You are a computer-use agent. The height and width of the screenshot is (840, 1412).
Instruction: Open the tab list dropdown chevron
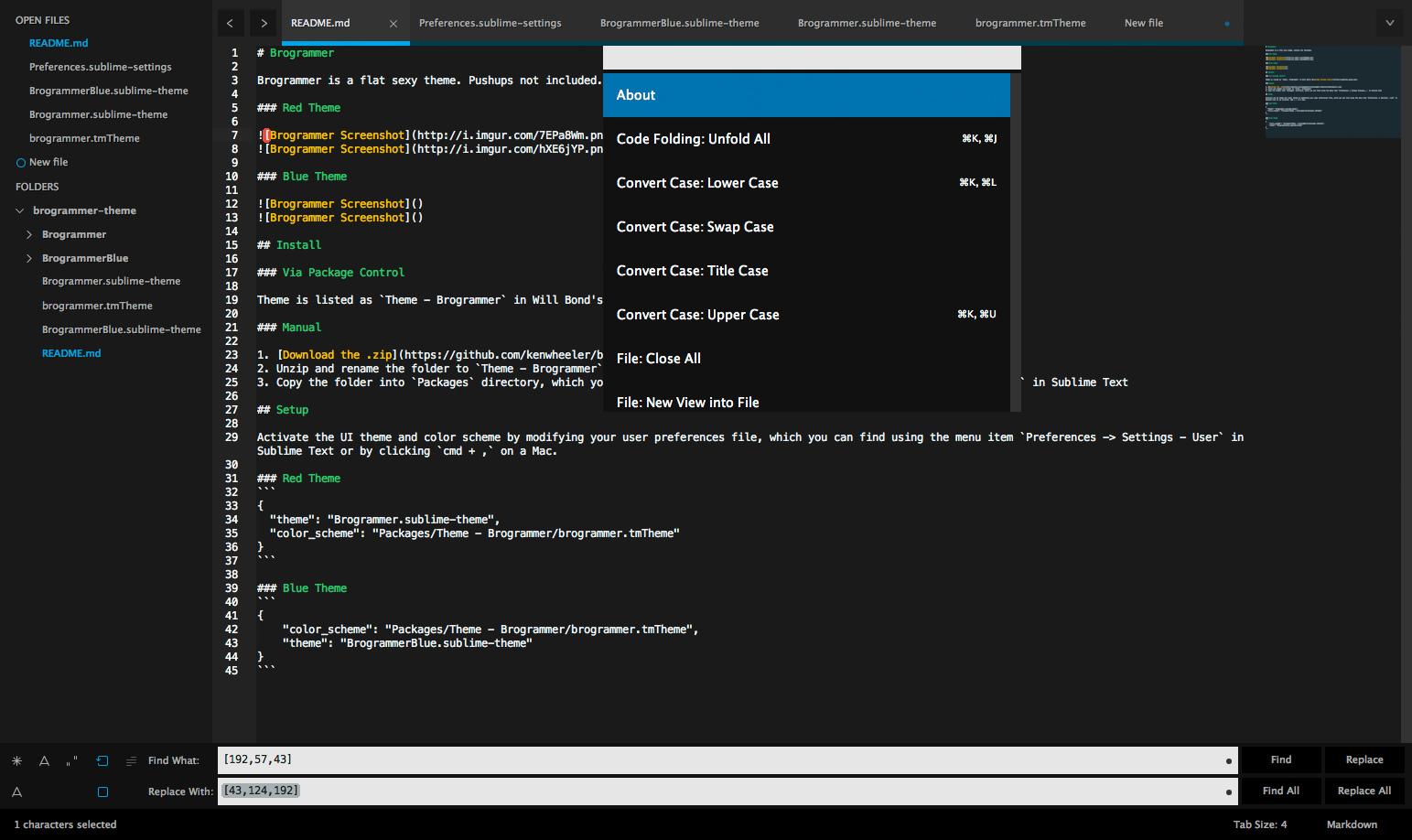1389,23
